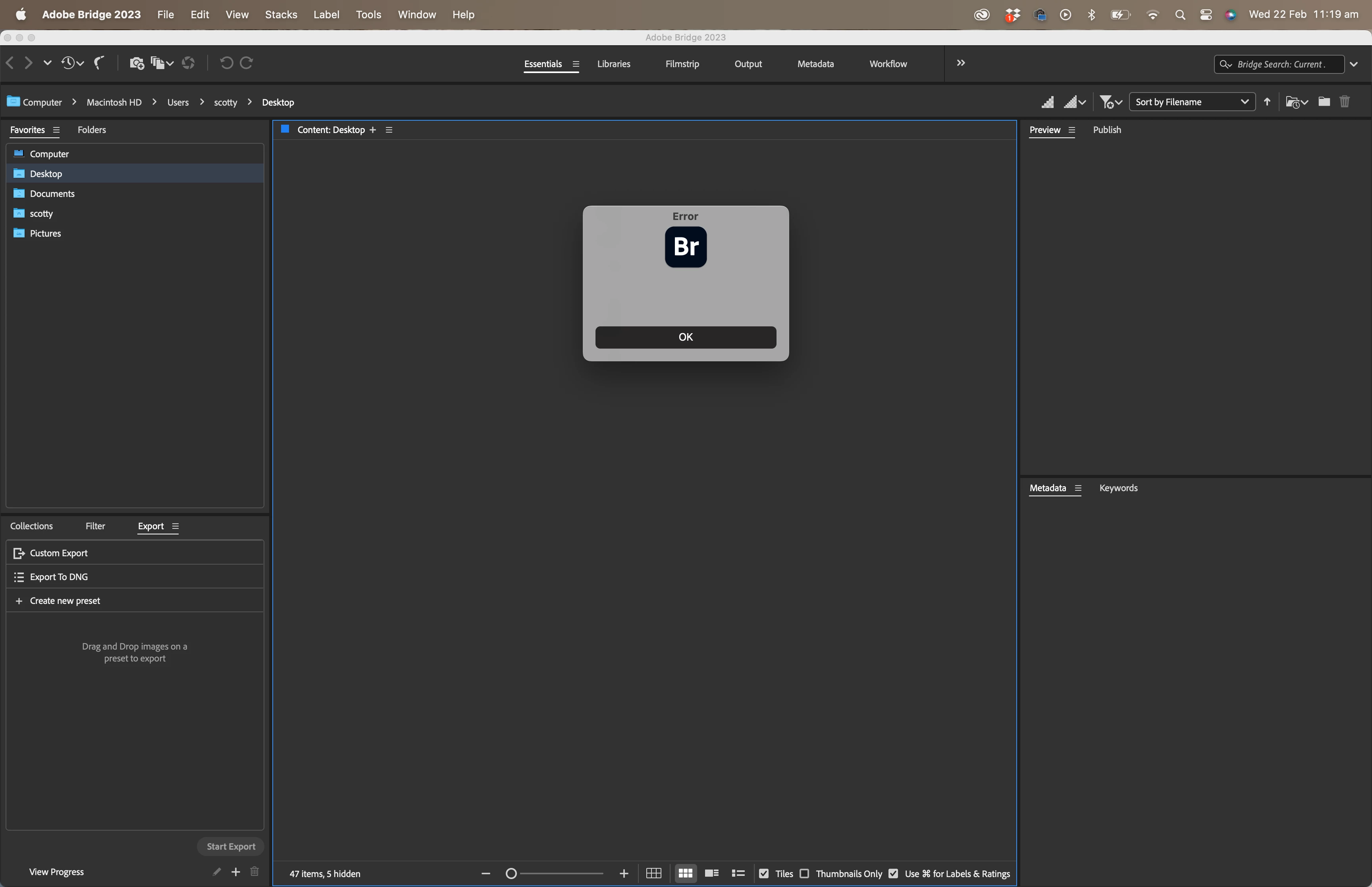Click the Delete item trash icon

point(1344,102)
